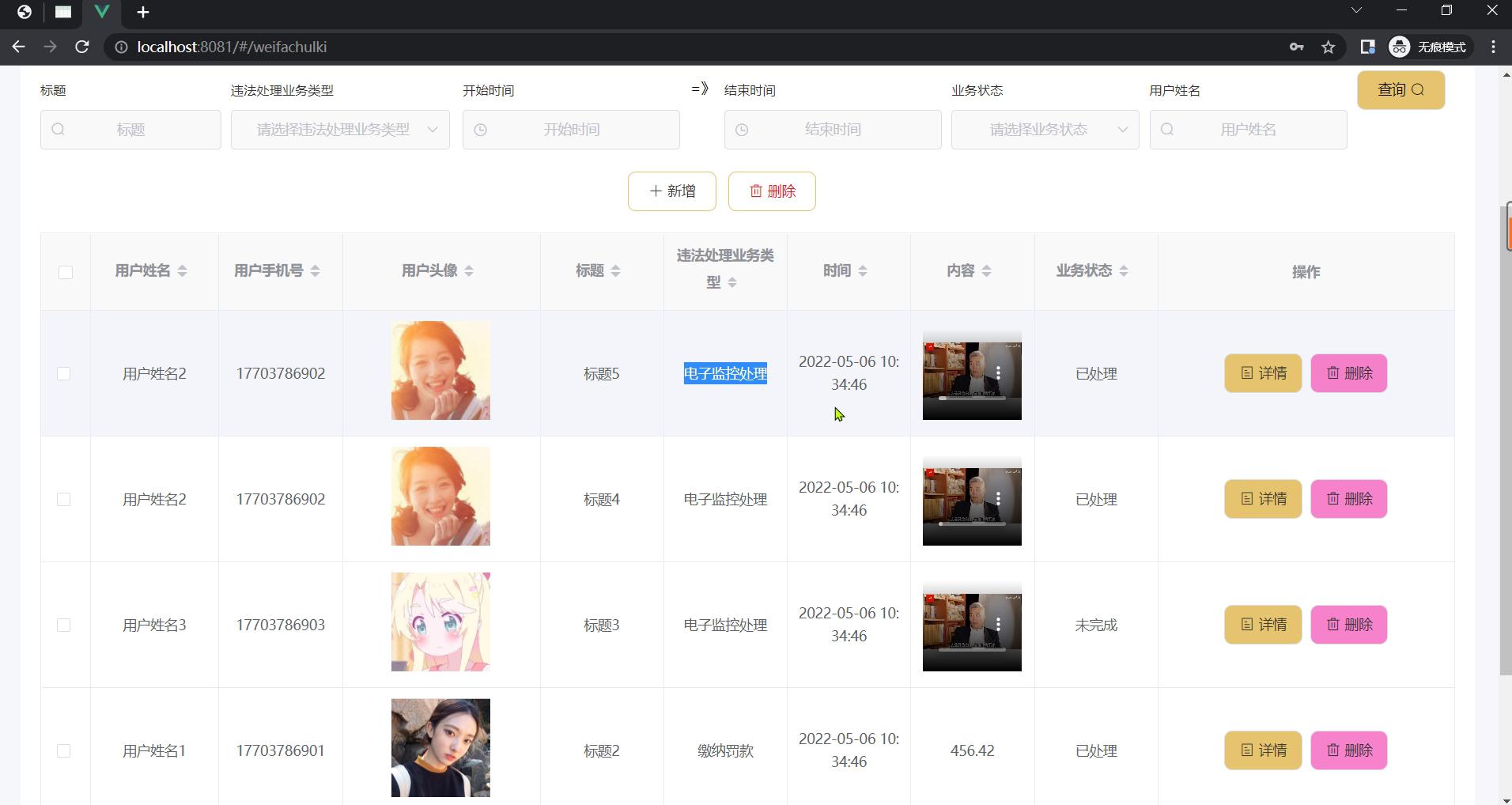Open the 开始时间 date picker
This screenshot has width=1512, height=805.
coord(571,130)
